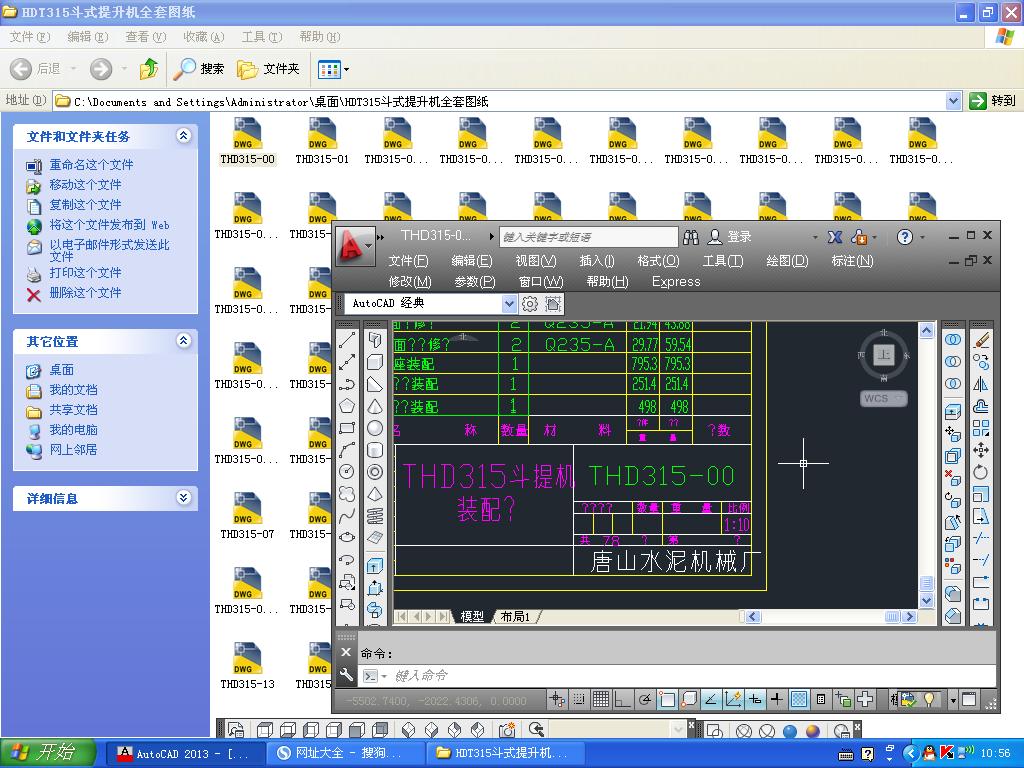Select the Rectangle drawing tool
1024x768 pixels.
347,426
